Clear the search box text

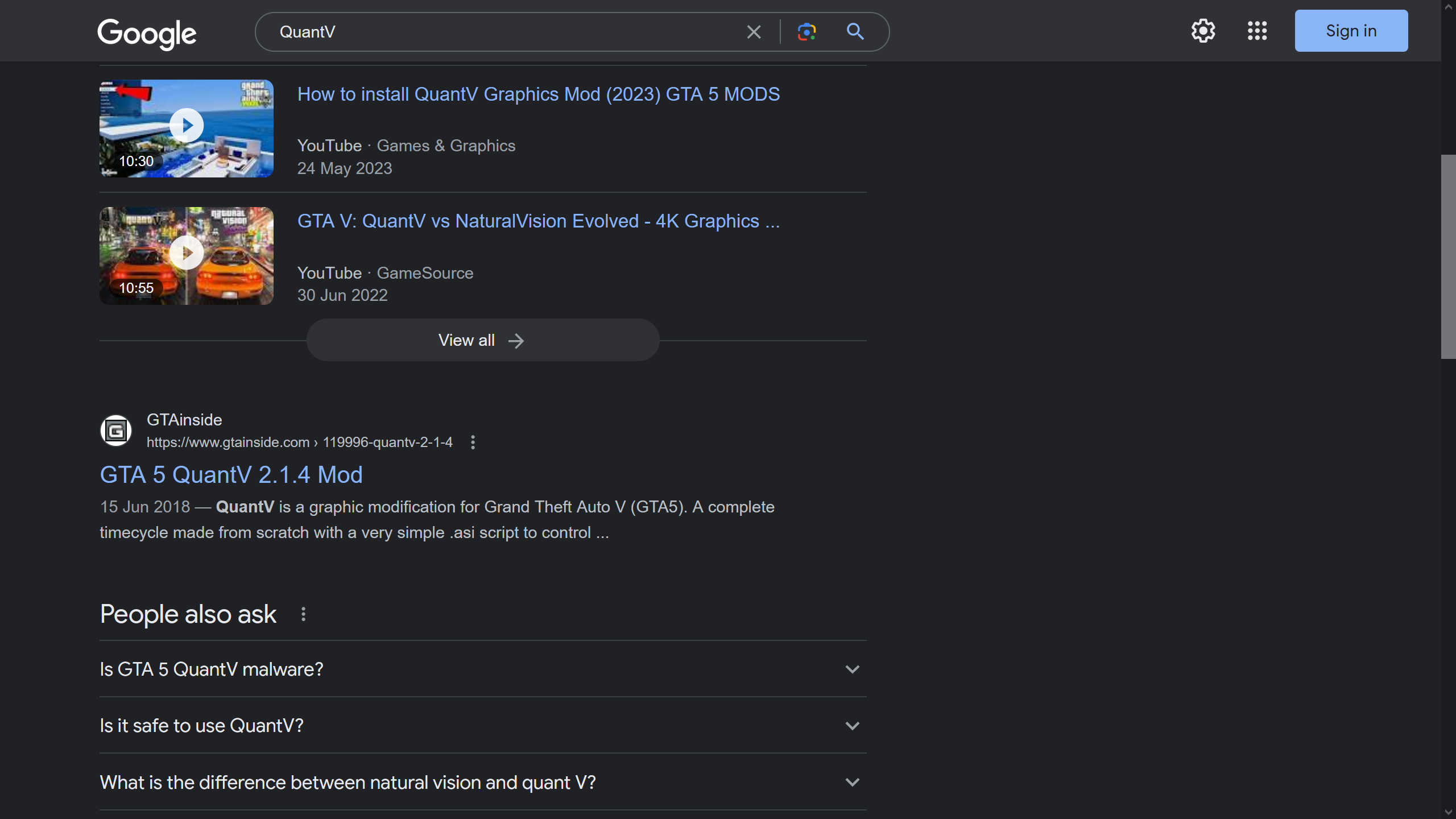pos(754,32)
